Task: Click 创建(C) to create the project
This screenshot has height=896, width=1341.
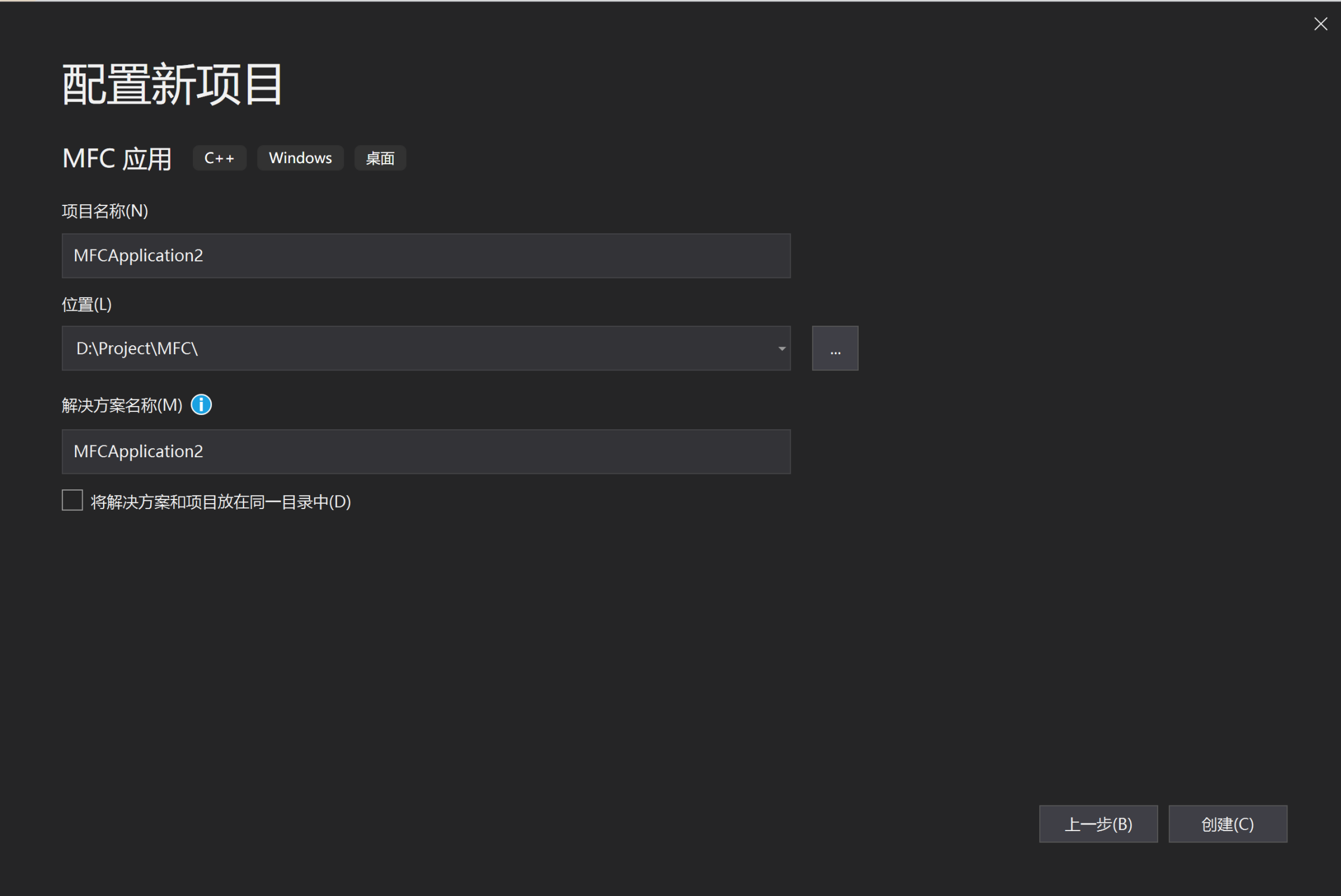Action: tap(1227, 823)
